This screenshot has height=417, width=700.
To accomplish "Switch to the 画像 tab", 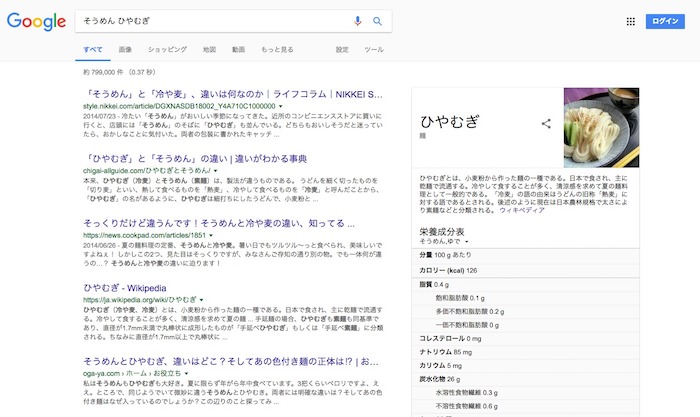I will coord(125,49).
